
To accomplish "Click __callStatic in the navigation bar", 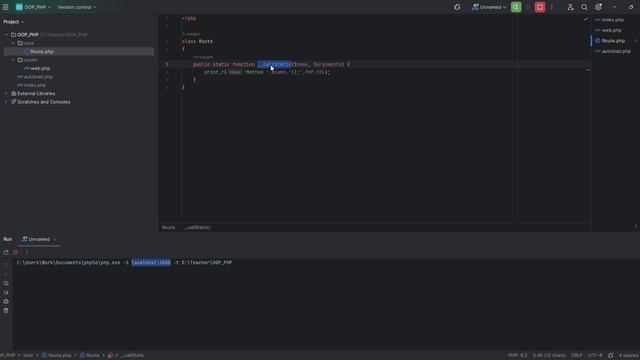I will [x=126, y=356].
